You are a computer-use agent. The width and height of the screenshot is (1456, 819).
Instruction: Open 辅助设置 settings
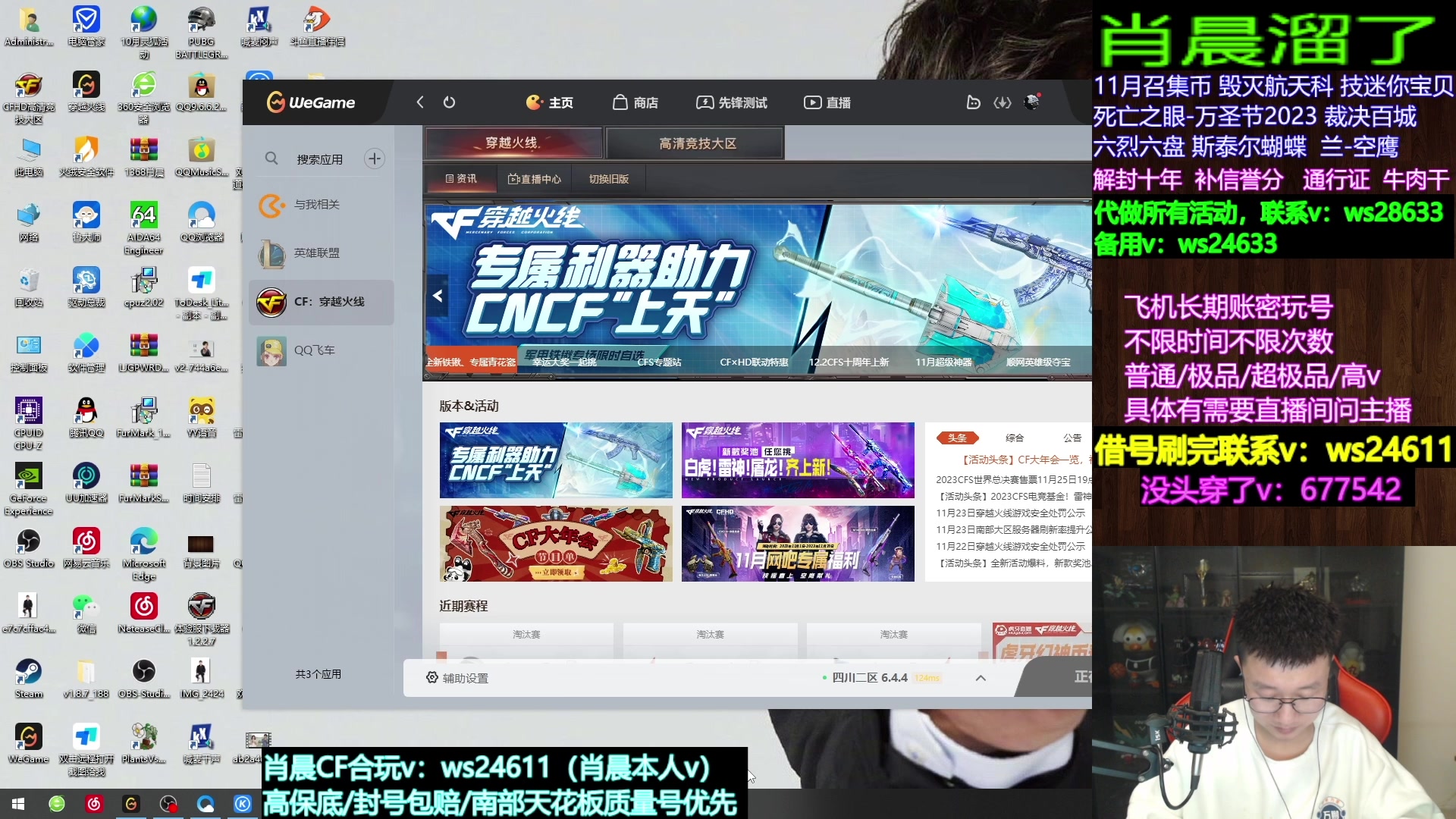tap(457, 678)
